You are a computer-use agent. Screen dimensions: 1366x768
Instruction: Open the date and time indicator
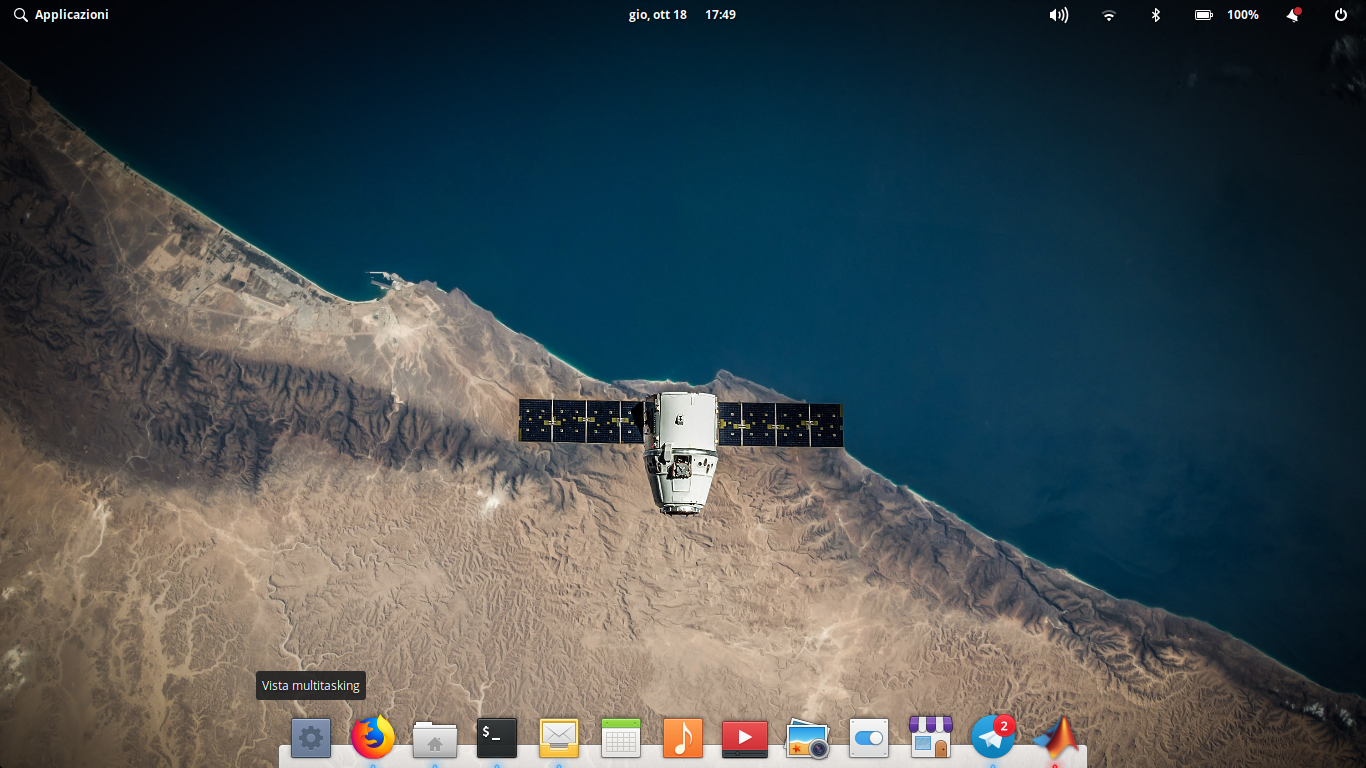(682, 15)
